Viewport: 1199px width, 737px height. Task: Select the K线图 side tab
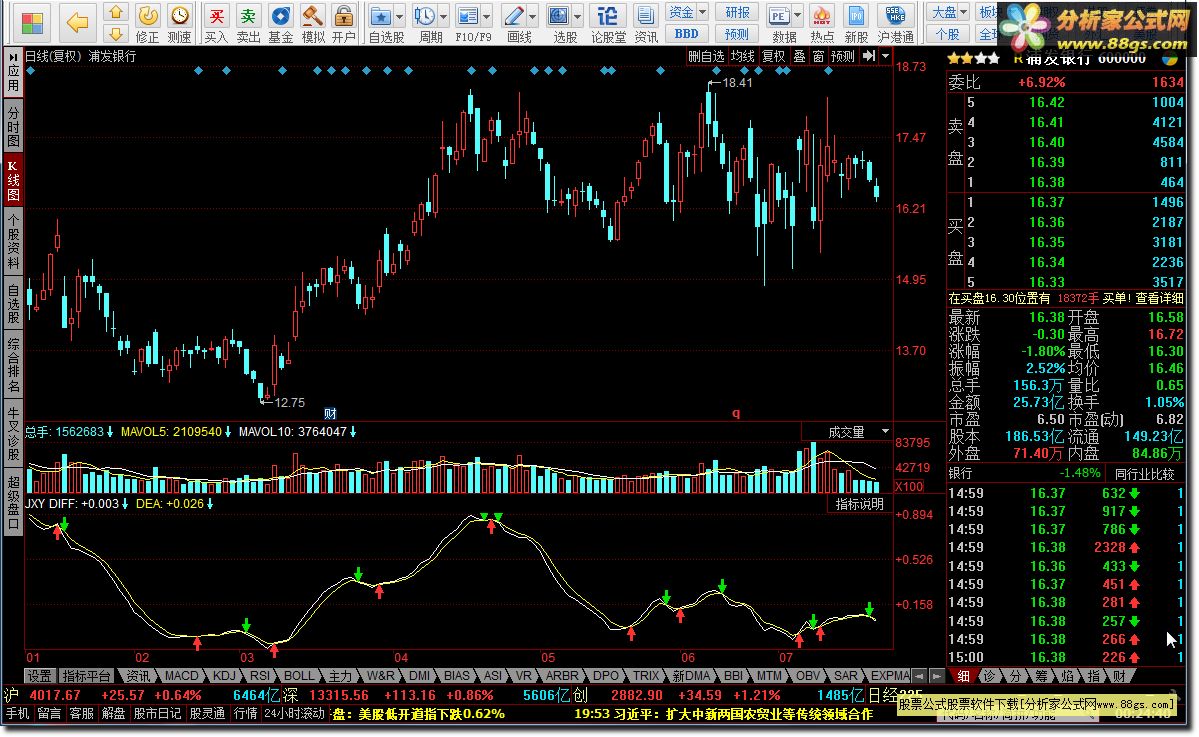[13, 180]
